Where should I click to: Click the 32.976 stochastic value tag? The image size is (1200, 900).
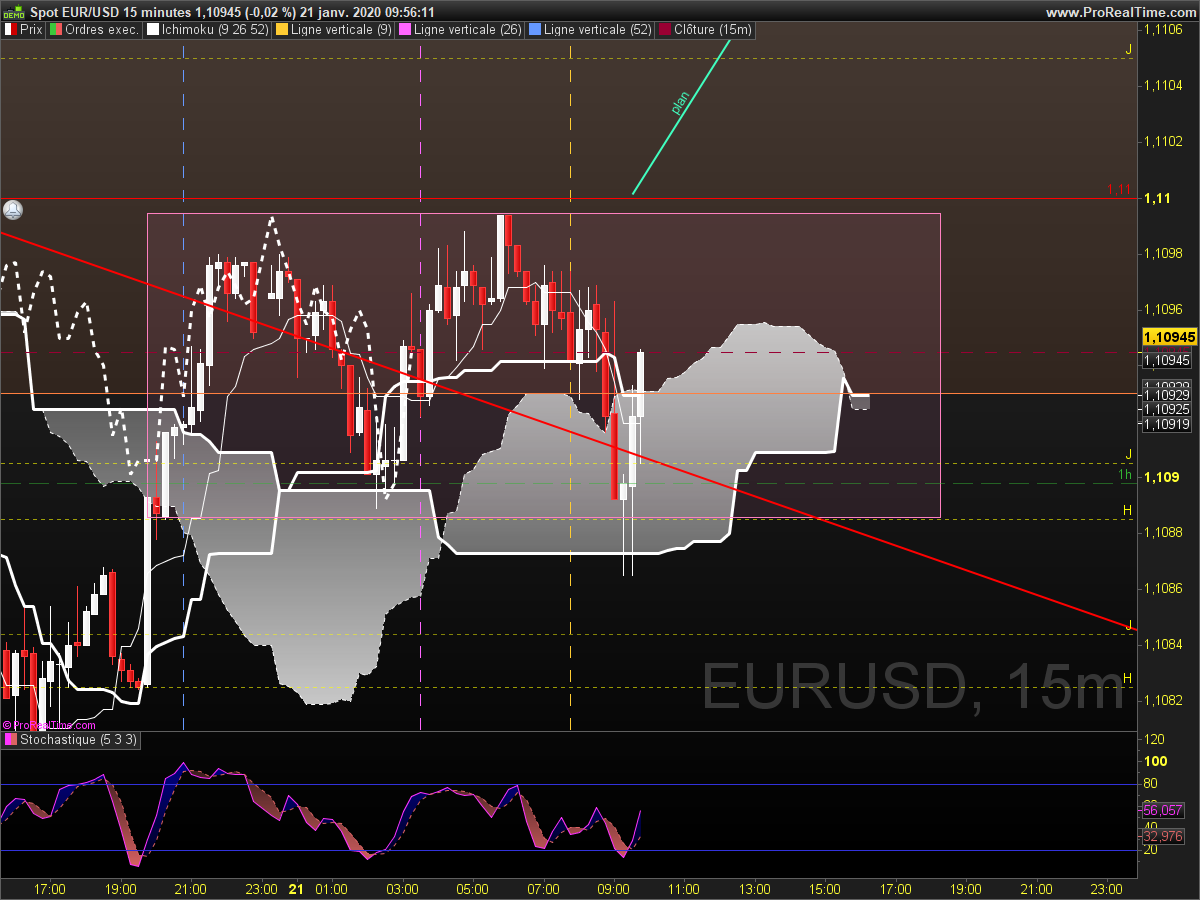point(1163,836)
